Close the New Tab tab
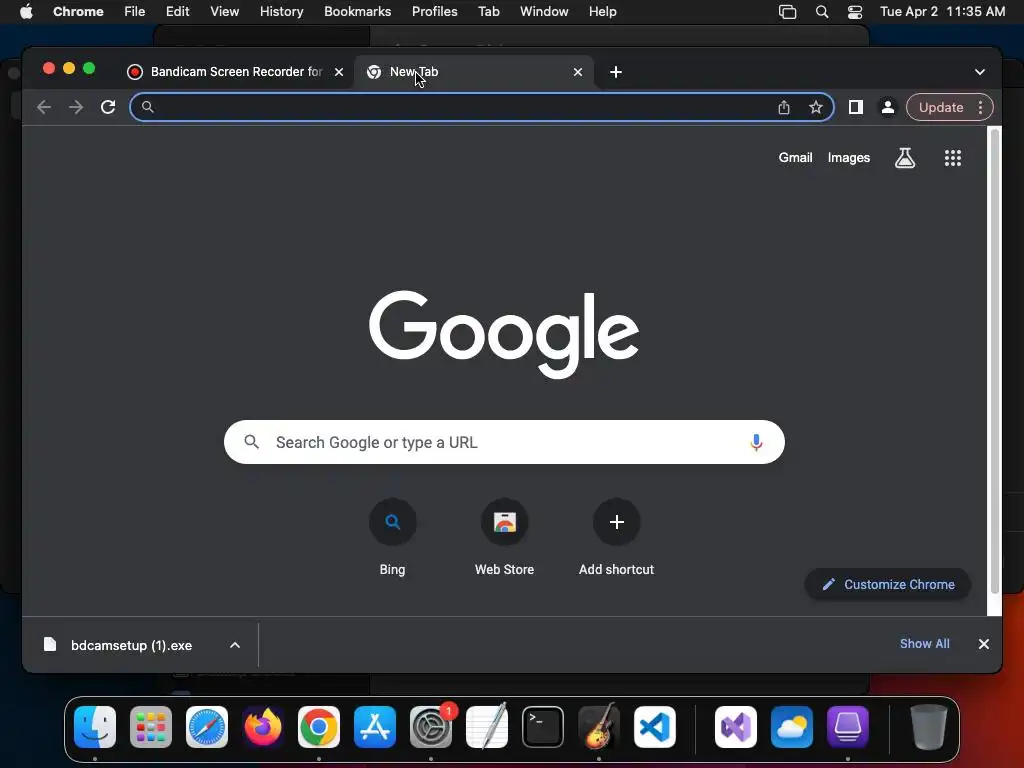This screenshot has width=1024, height=768. pyautogui.click(x=578, y=72)
